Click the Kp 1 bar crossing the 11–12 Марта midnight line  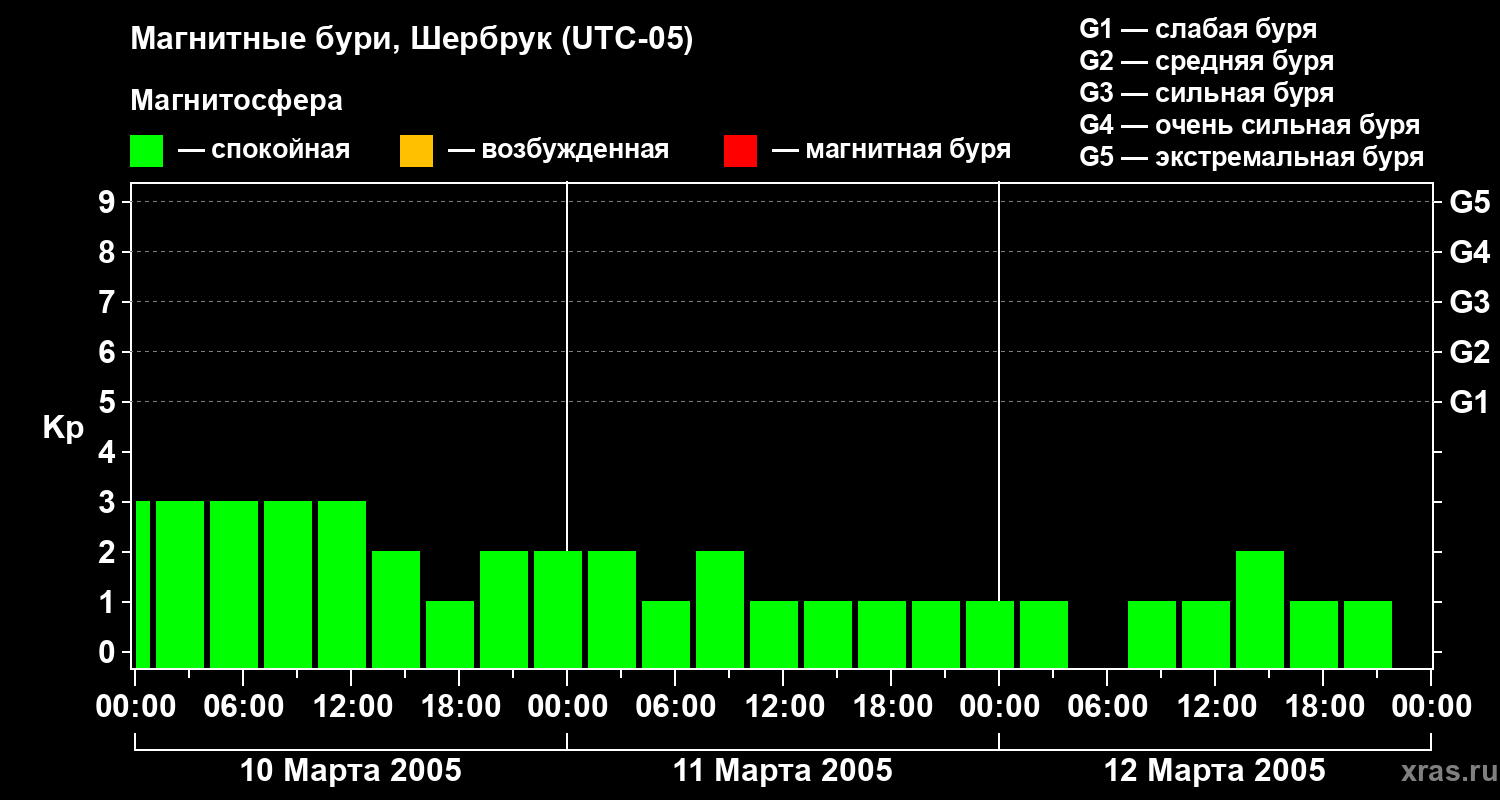pos(990,634)
